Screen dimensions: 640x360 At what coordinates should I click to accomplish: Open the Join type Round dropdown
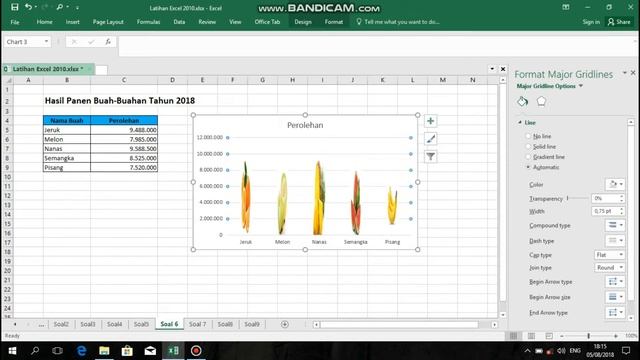pos(609,268)
